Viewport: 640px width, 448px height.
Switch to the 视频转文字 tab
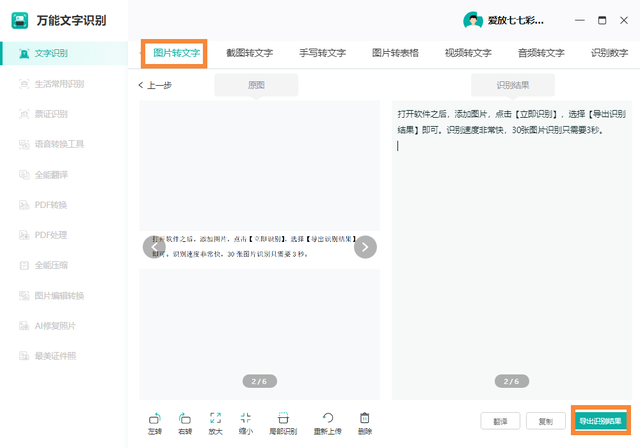pyautogui.click(x=468, y=53)
